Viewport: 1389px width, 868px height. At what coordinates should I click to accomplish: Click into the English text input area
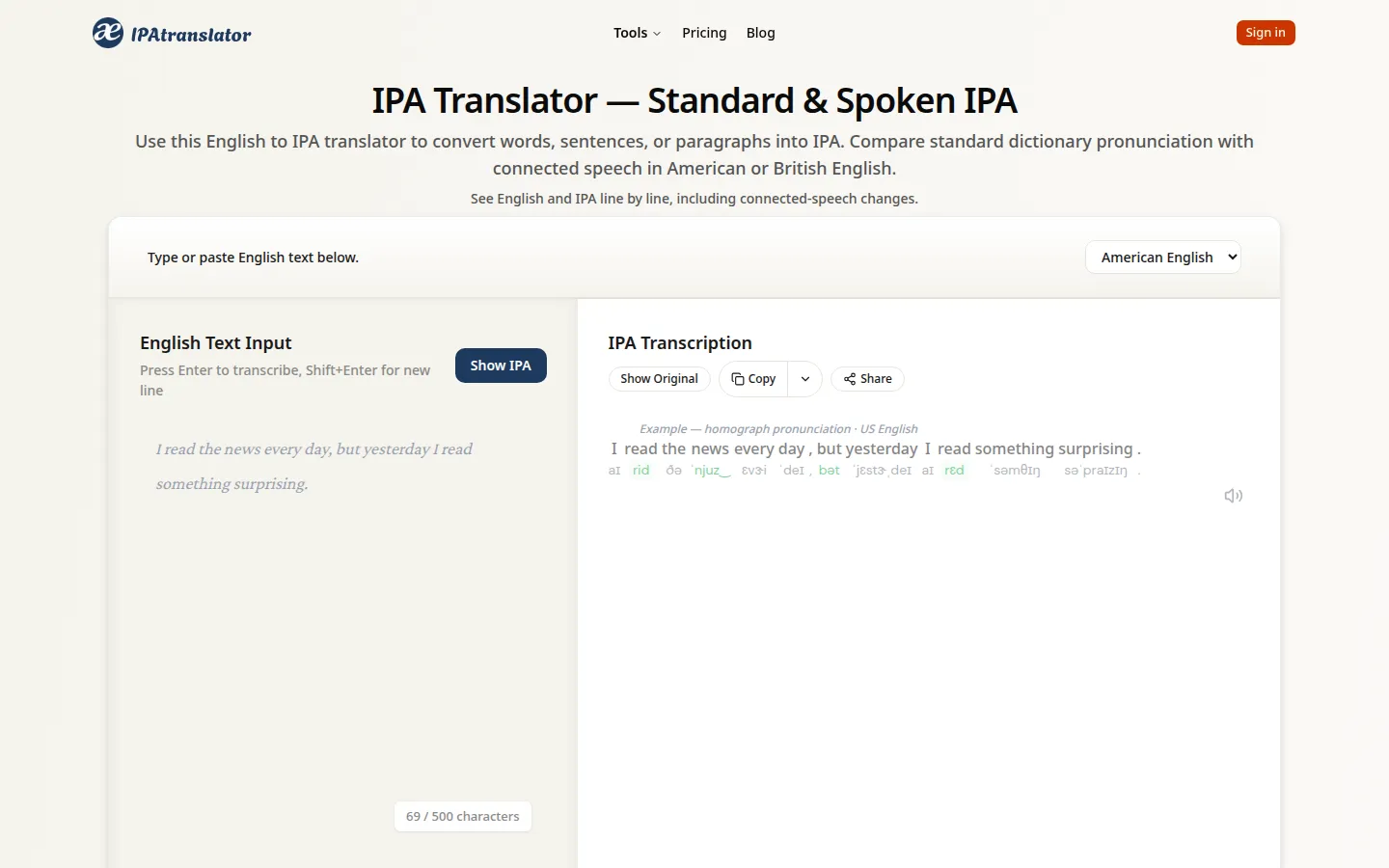tap(342, 617)
